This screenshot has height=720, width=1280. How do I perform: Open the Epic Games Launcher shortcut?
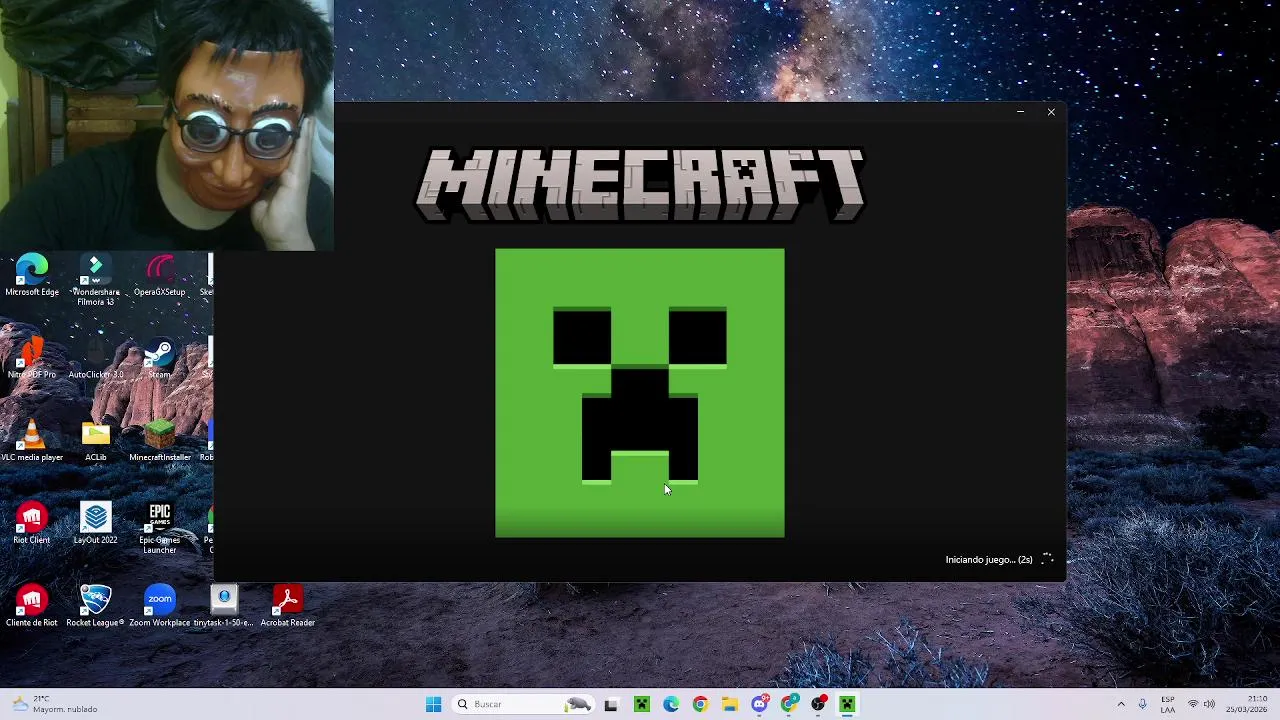coord(160,528)
